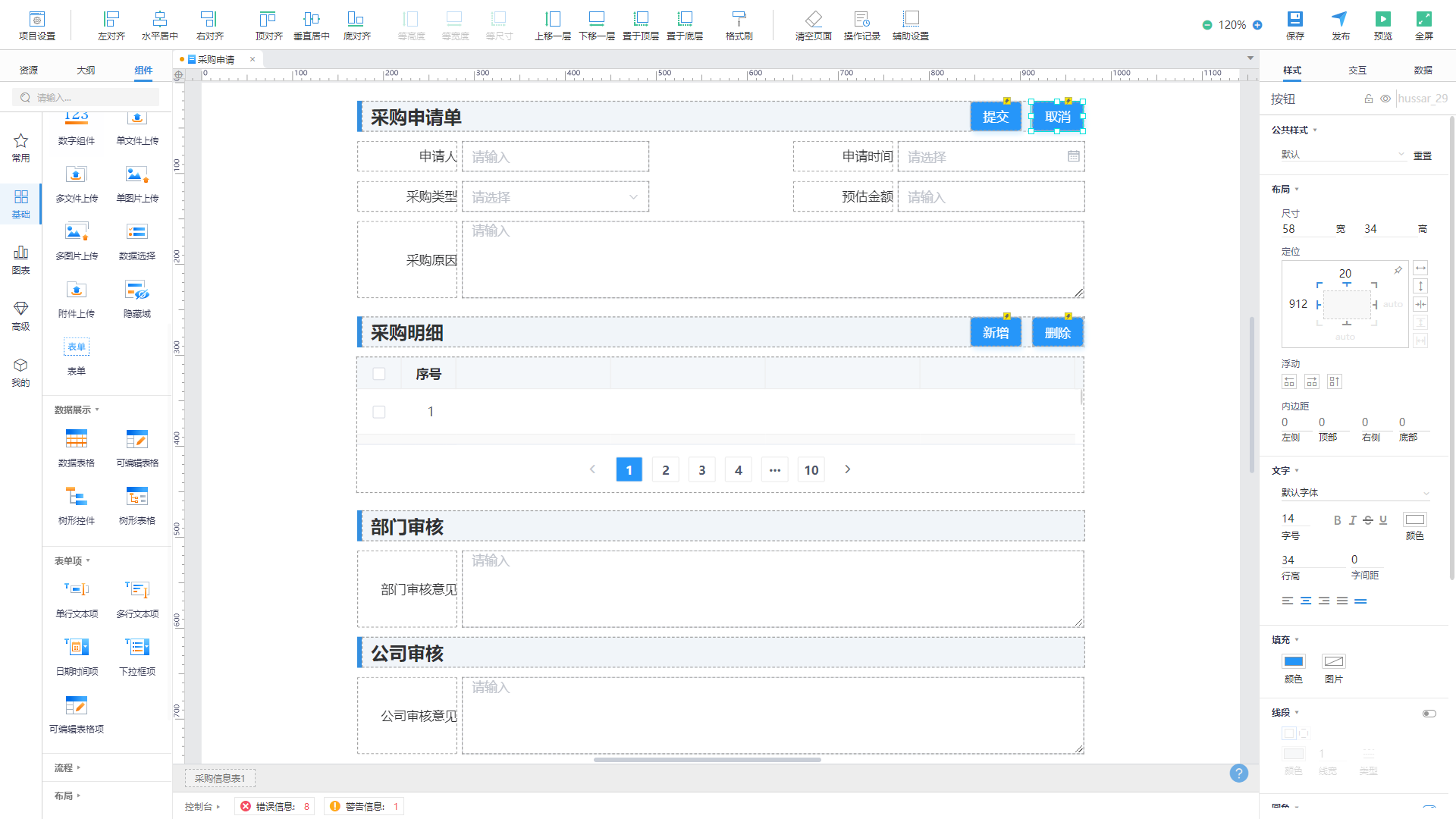Check the table header checkbox
1456x819 pixels.
(379, 374)
